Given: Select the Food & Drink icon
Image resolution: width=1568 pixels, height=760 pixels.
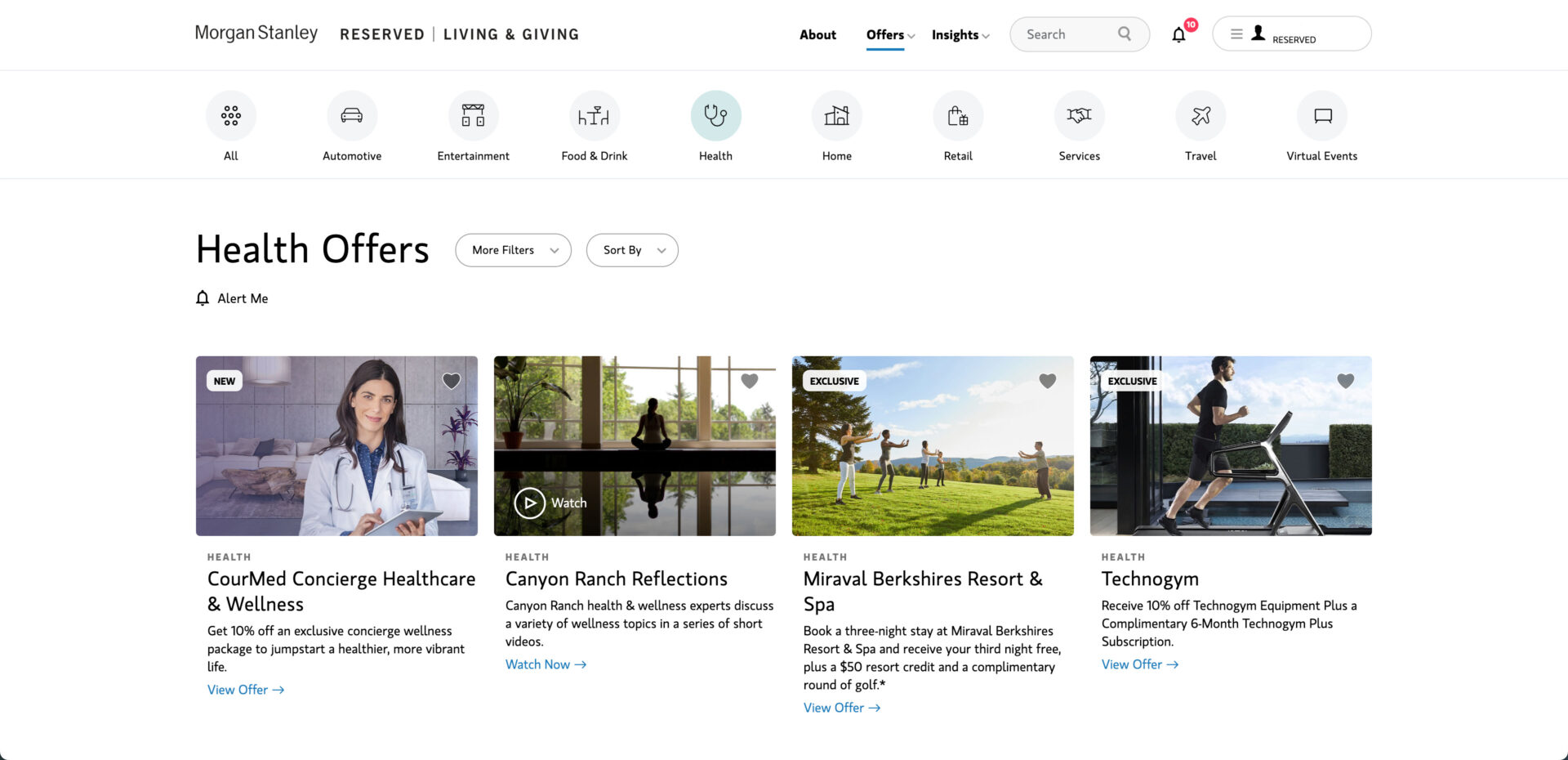Looking at the screenshot, I should 595,116.
